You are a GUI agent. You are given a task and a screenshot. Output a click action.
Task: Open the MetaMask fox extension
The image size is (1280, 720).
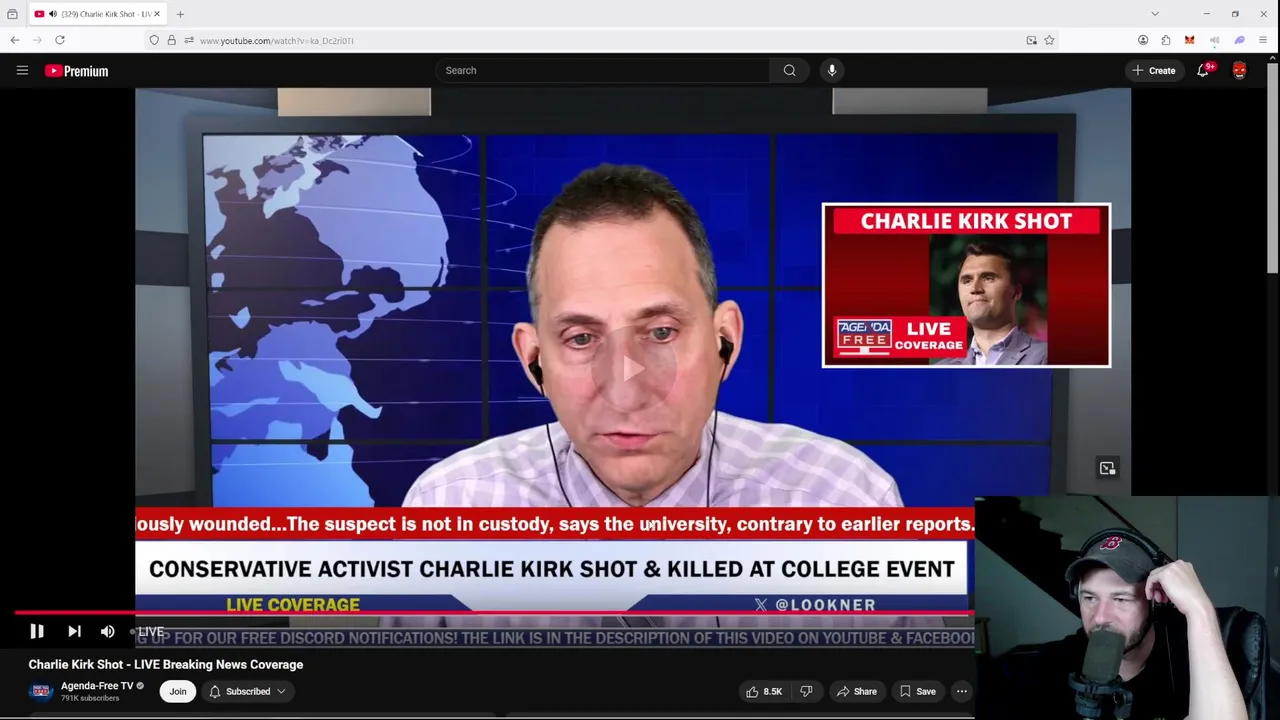tap(1189, 40)
